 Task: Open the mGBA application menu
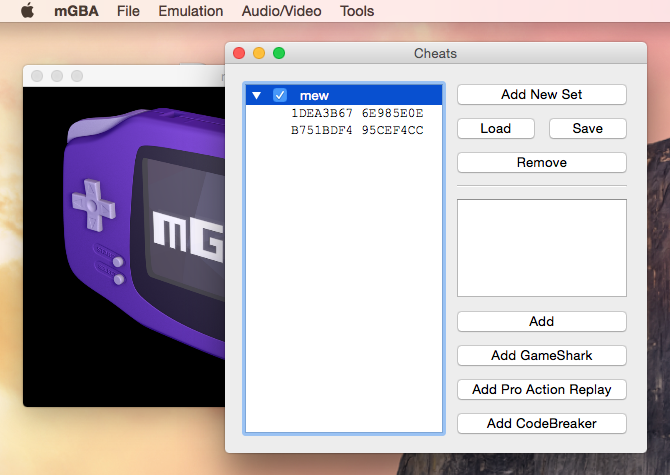(x=76, y=11)
